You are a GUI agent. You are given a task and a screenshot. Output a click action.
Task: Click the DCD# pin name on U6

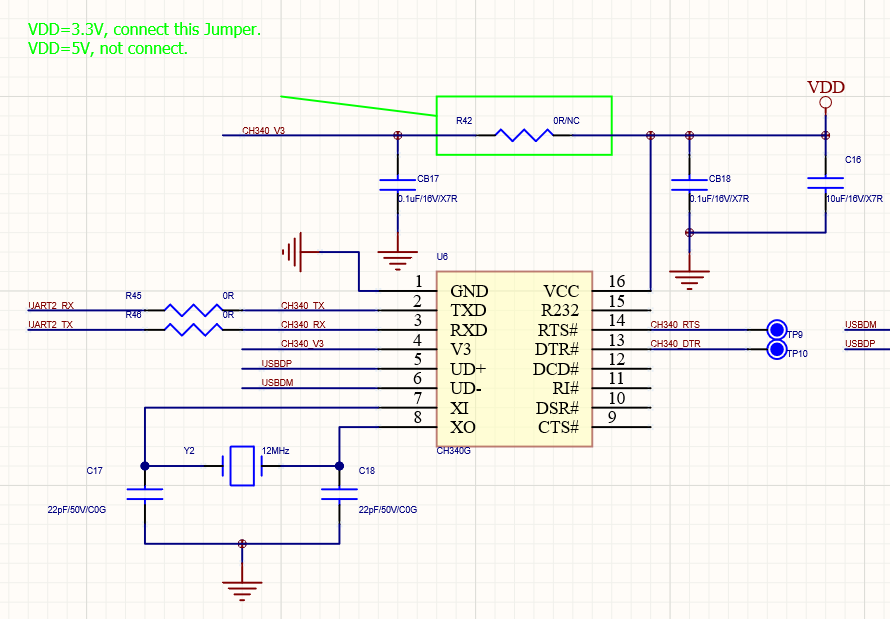[556, 369]
